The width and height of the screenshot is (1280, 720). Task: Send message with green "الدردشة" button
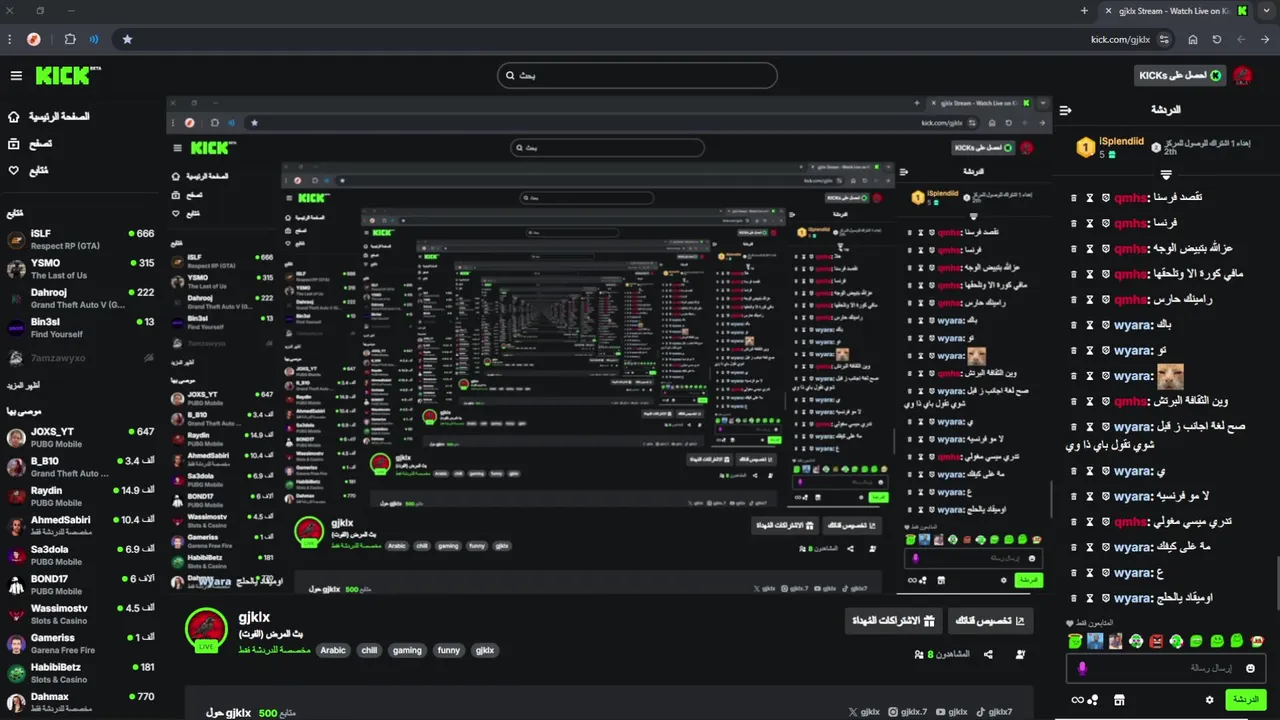[x=1246, y=700]
